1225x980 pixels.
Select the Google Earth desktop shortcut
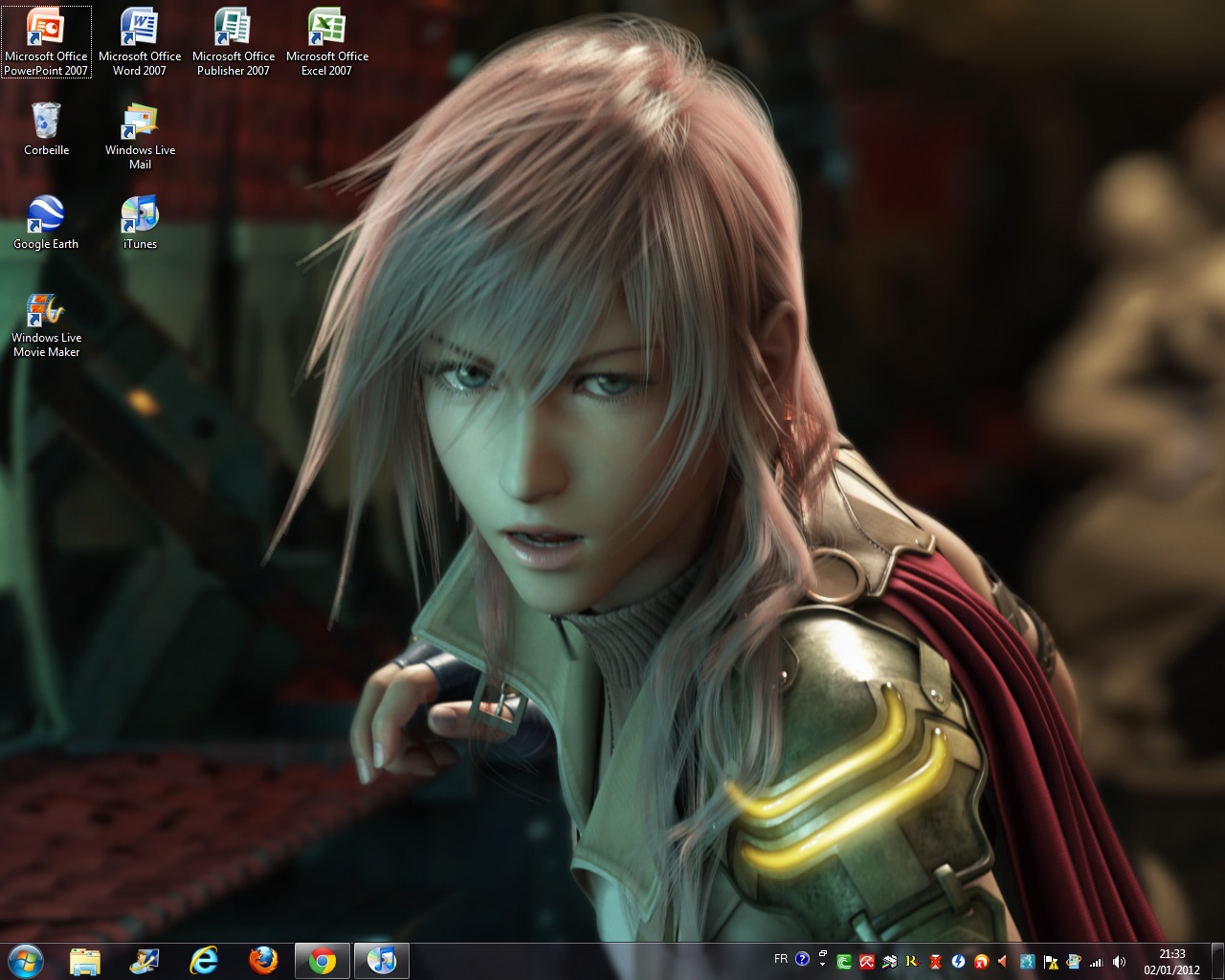pos(46,223)
